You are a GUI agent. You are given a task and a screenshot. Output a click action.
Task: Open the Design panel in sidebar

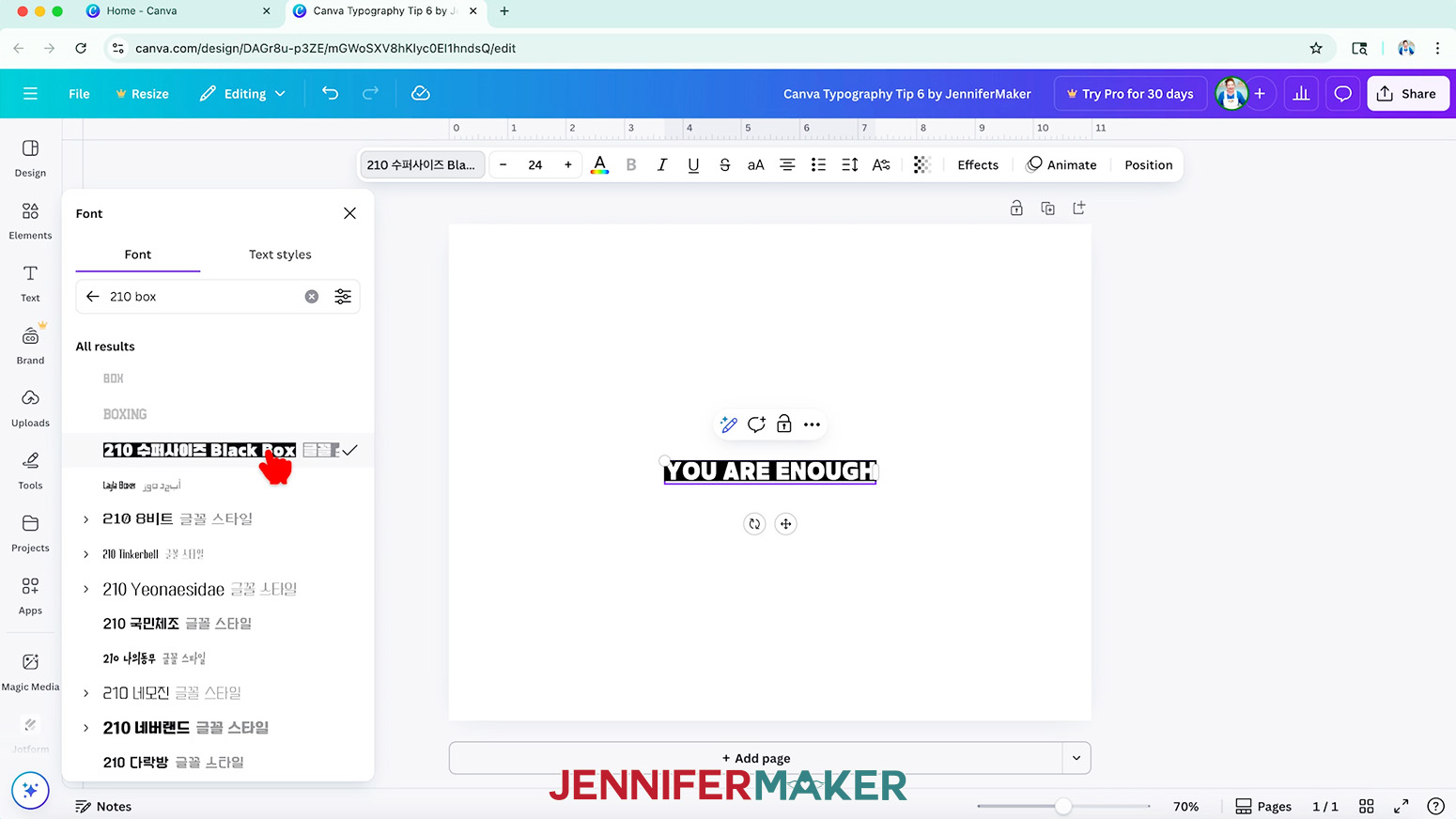[30, 158]
